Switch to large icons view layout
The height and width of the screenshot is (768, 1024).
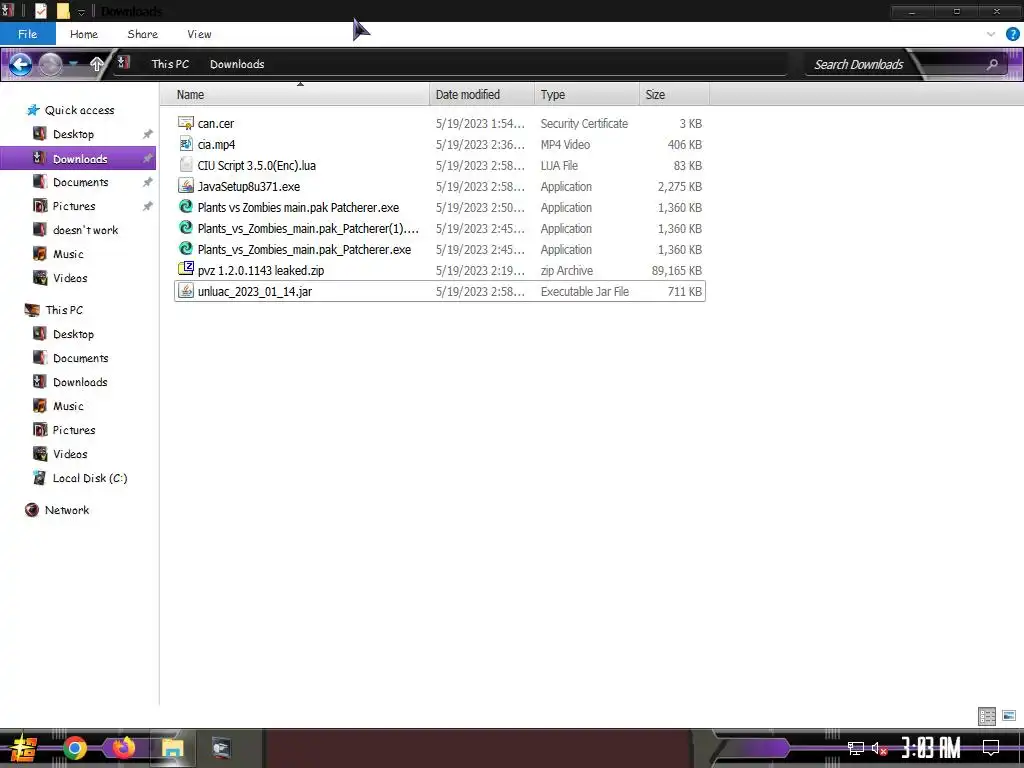coord(1009,716)
